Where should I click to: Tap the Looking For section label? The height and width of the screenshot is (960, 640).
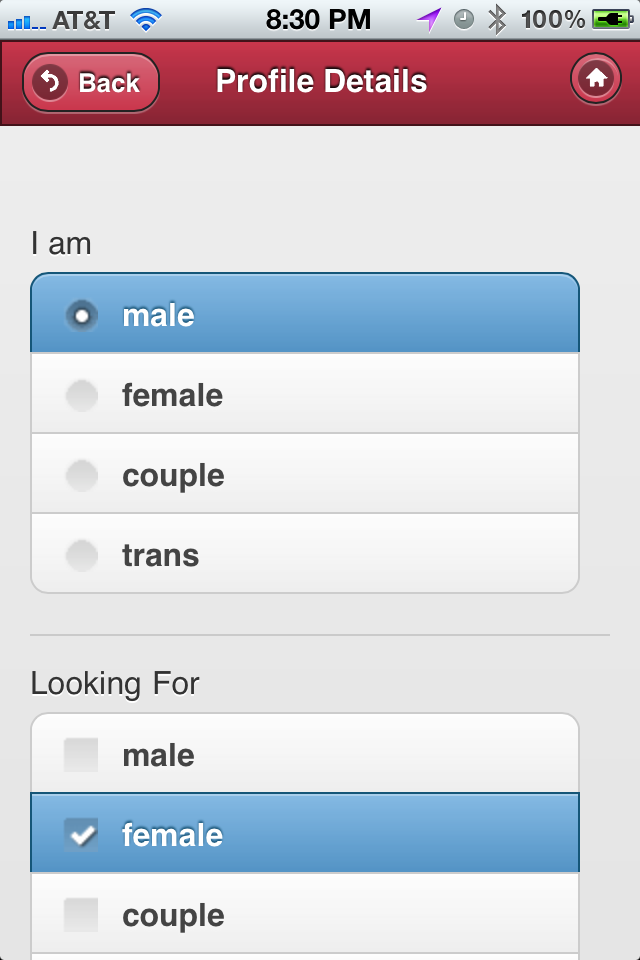(115, 684)
